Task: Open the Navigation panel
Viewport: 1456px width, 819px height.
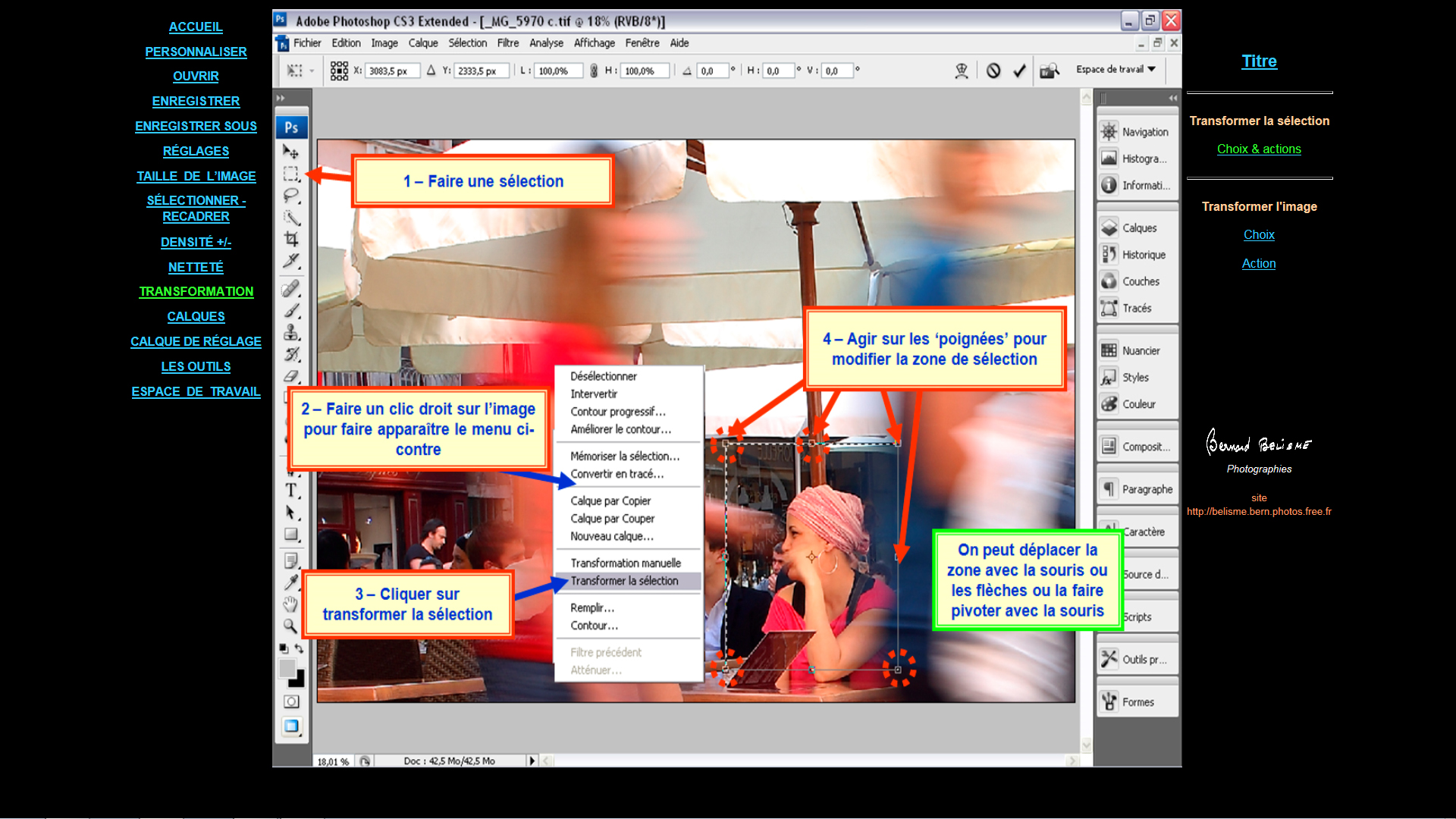Action: pyautogui.click(x=1137, y=132)
